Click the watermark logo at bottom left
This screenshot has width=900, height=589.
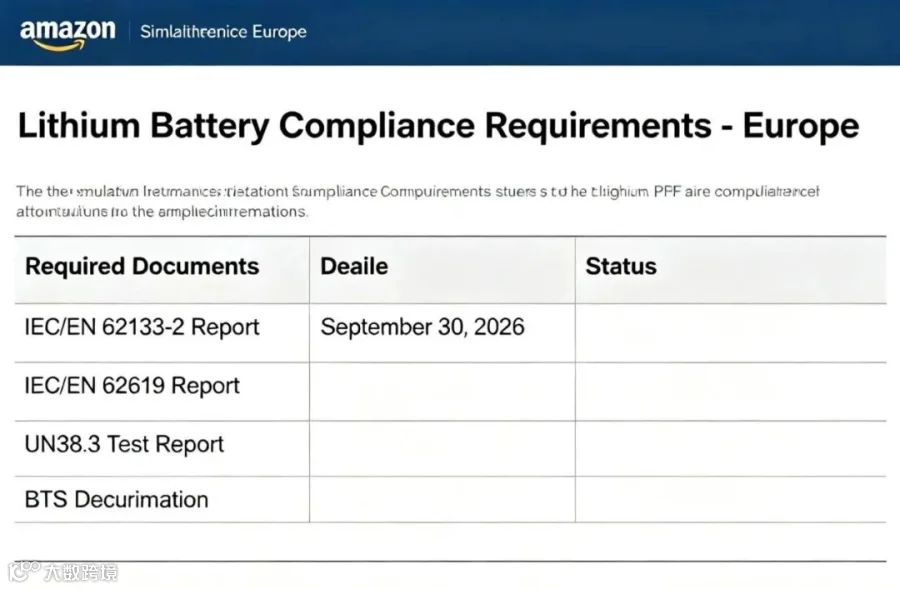63,572
